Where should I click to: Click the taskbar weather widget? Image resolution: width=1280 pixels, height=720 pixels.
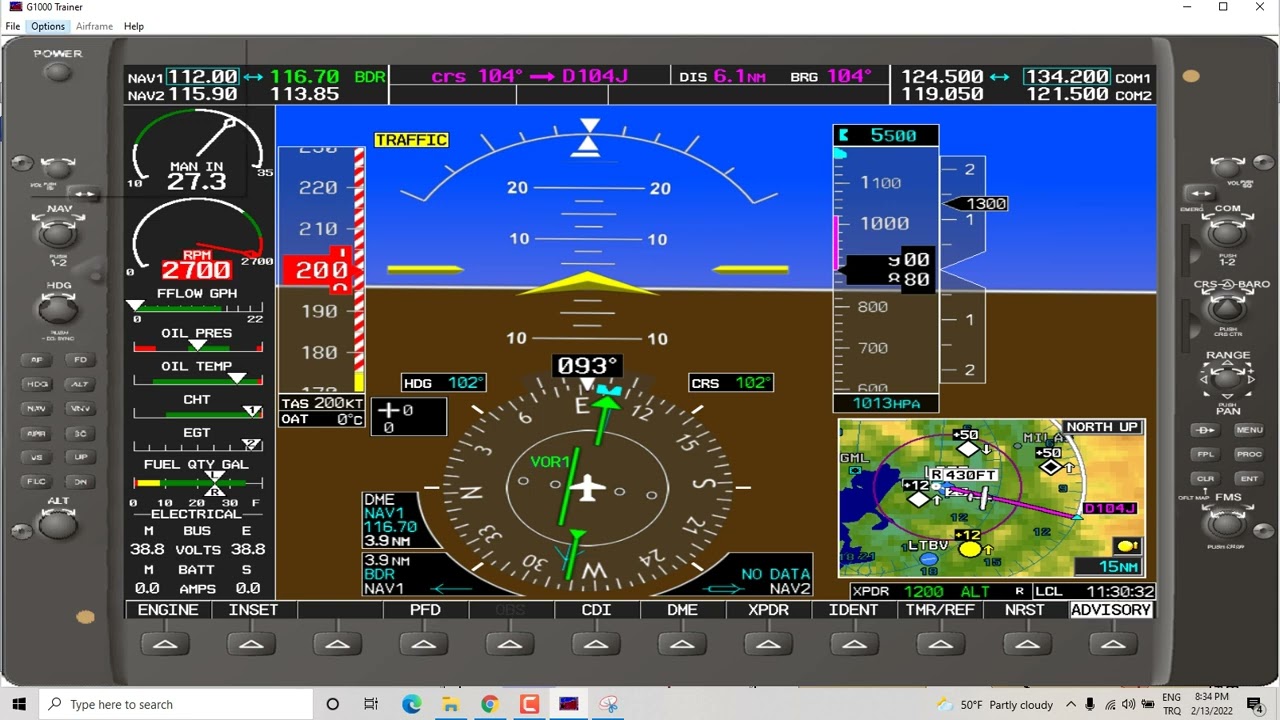995,704
